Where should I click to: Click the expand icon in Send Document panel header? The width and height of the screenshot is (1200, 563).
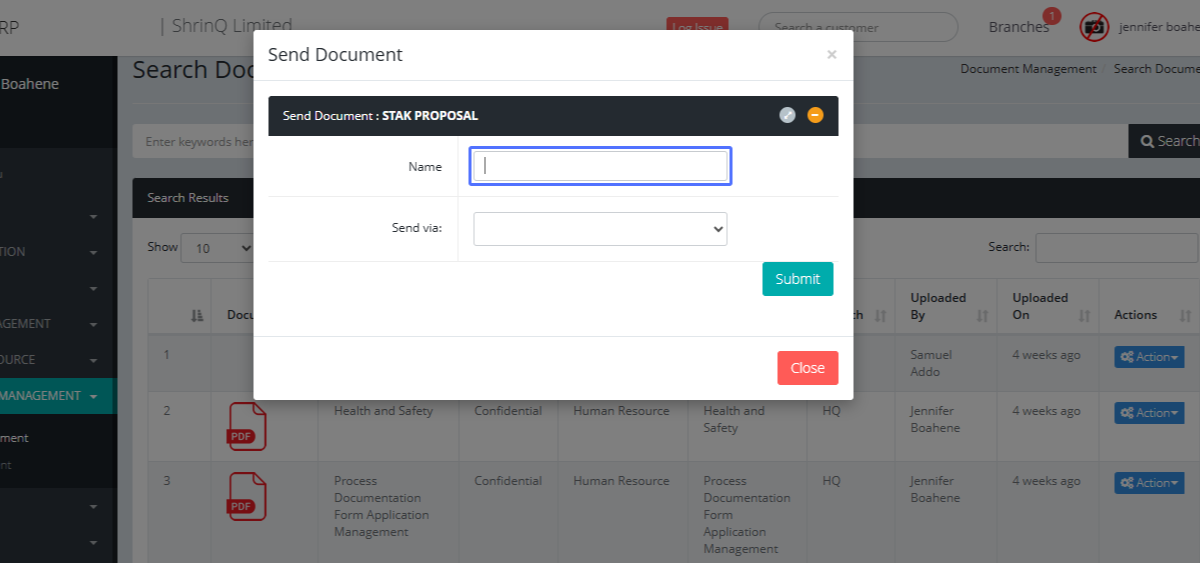point(787,115)
